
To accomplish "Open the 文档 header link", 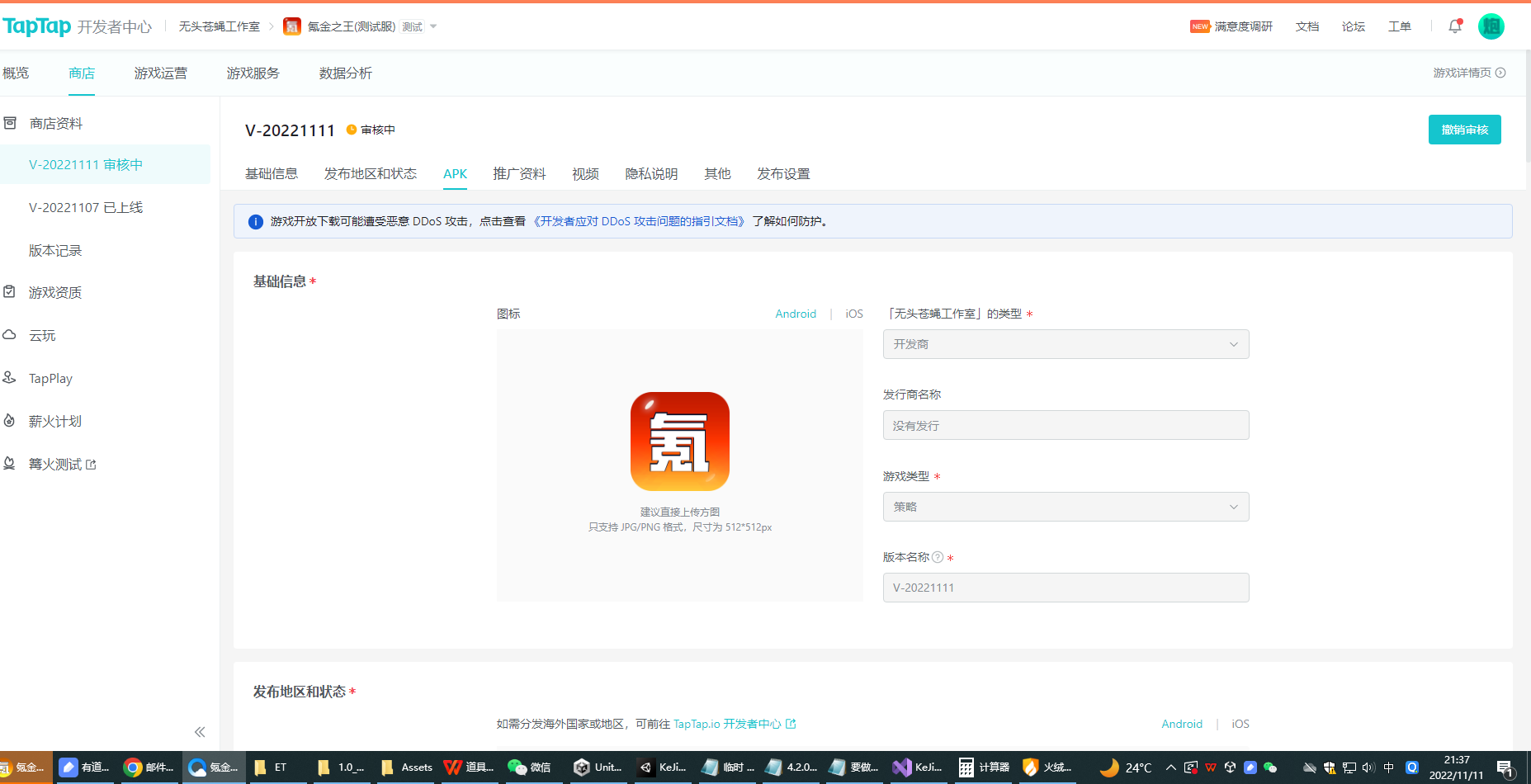I will [1307, 26].
